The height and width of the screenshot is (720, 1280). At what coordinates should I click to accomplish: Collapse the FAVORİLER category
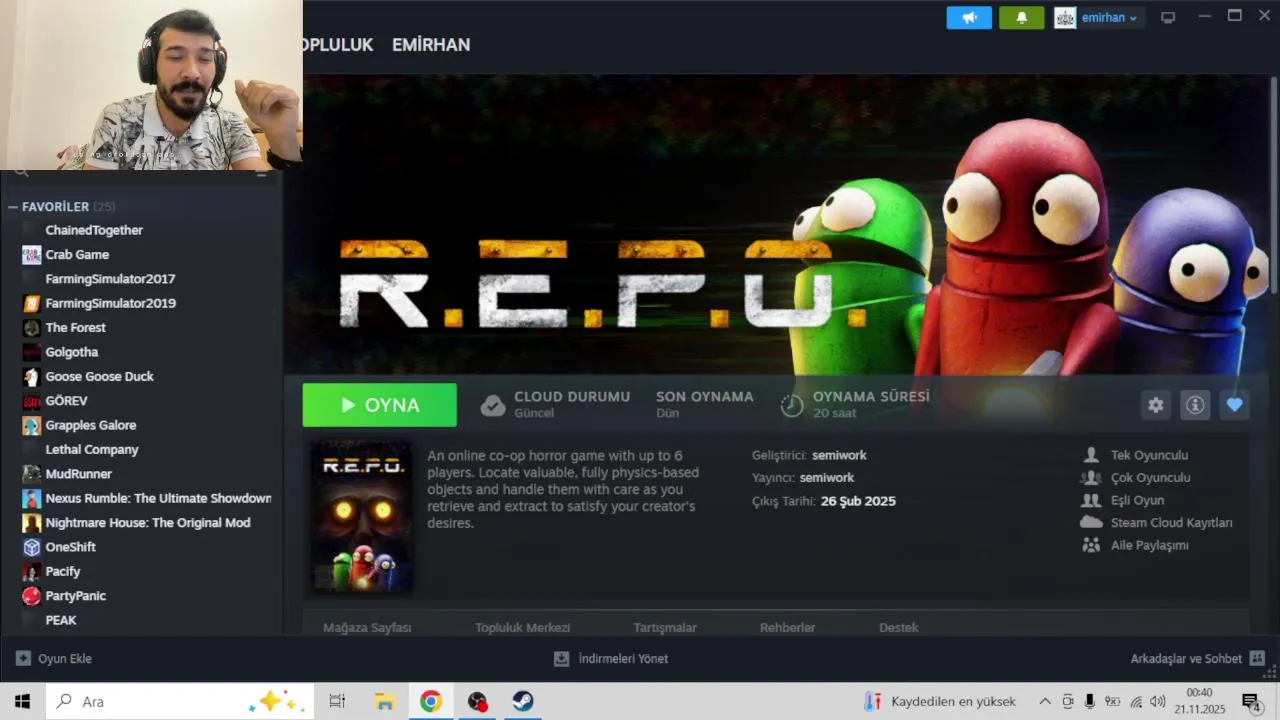tap(13, 207)
